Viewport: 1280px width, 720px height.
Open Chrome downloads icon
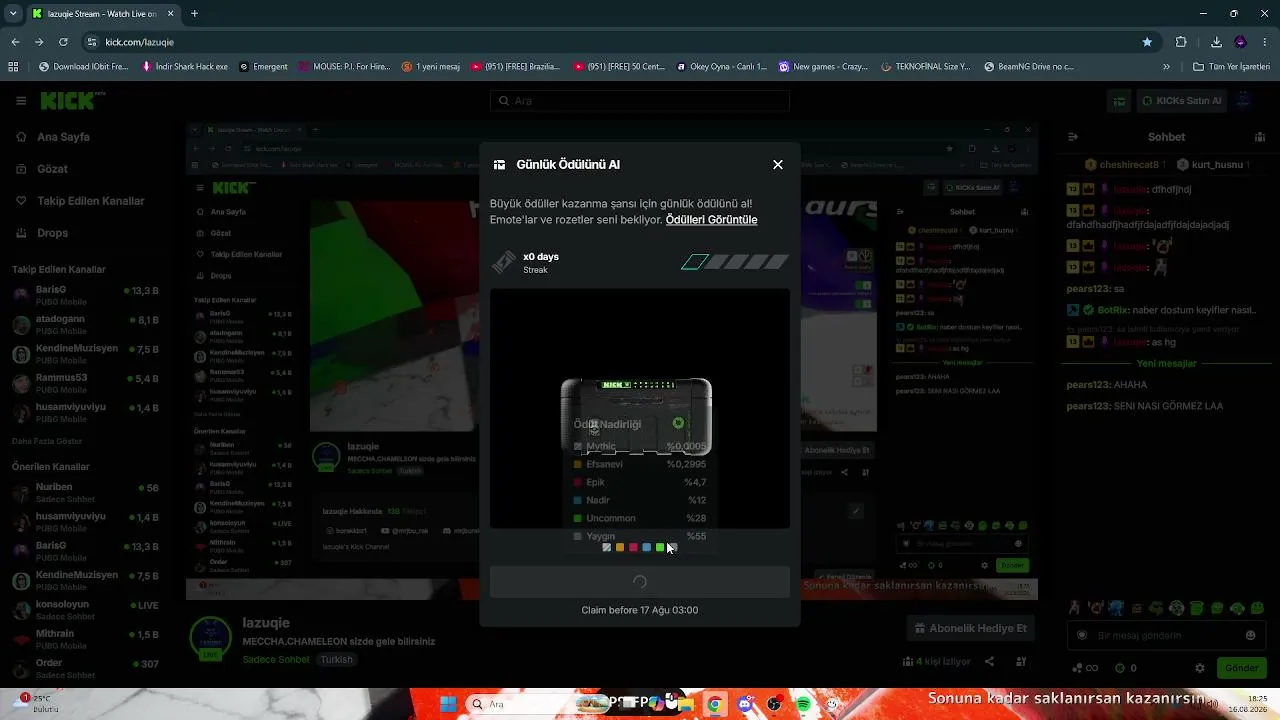pyautogui.click(x=1216, y=42)
